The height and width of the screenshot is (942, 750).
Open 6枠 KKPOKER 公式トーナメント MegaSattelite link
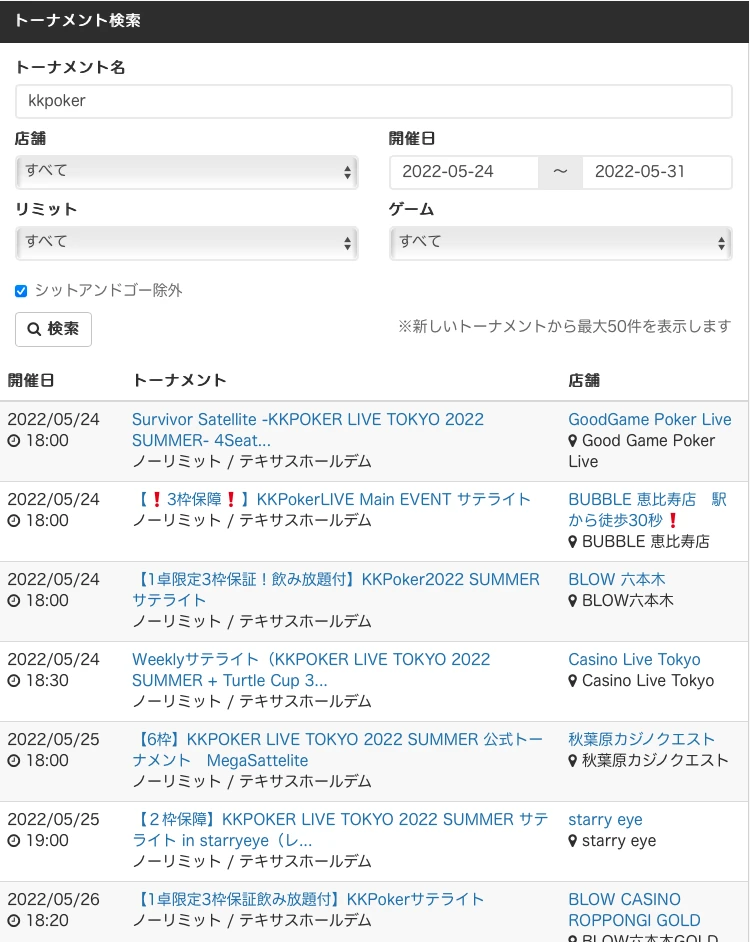click(x=337, y=749)
